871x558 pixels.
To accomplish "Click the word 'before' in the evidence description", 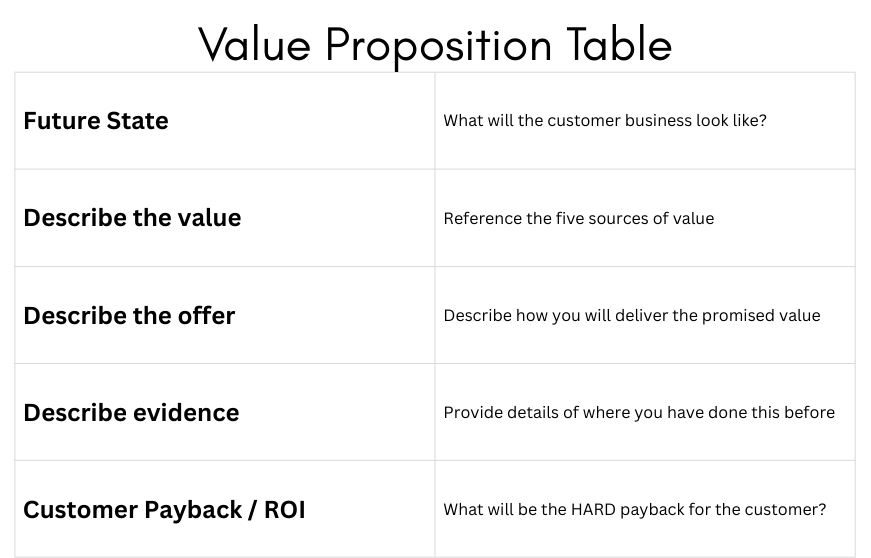I will tap(810, 412).
